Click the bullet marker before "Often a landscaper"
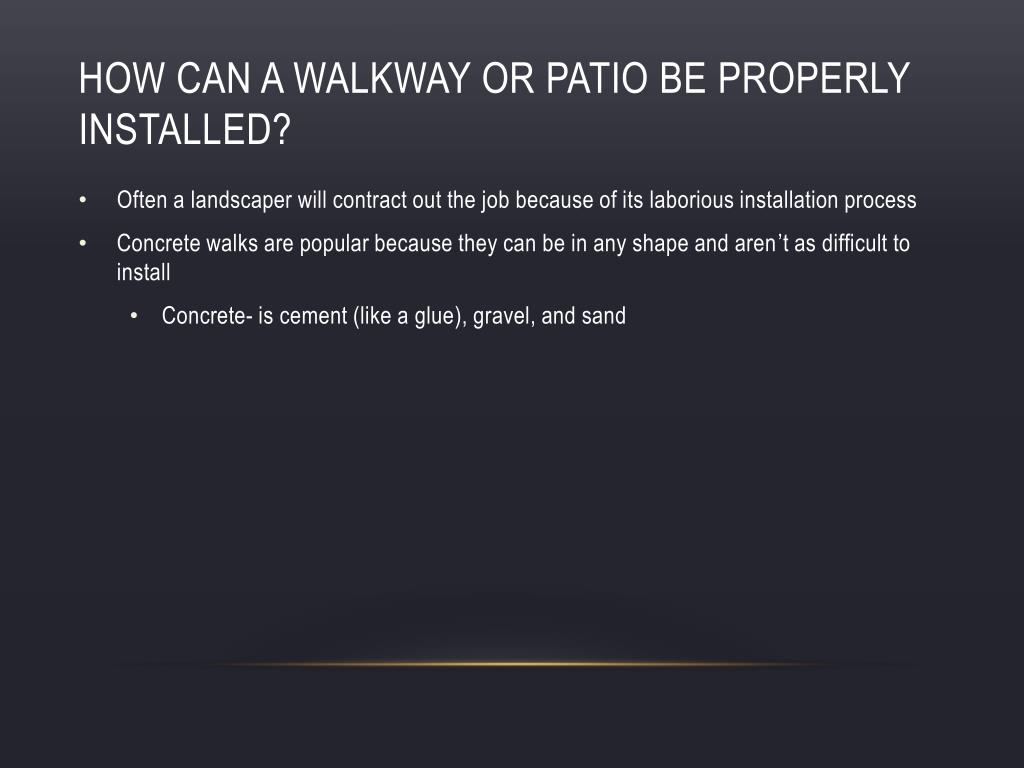Screen dimensions: 1024x768 [83, 200]
